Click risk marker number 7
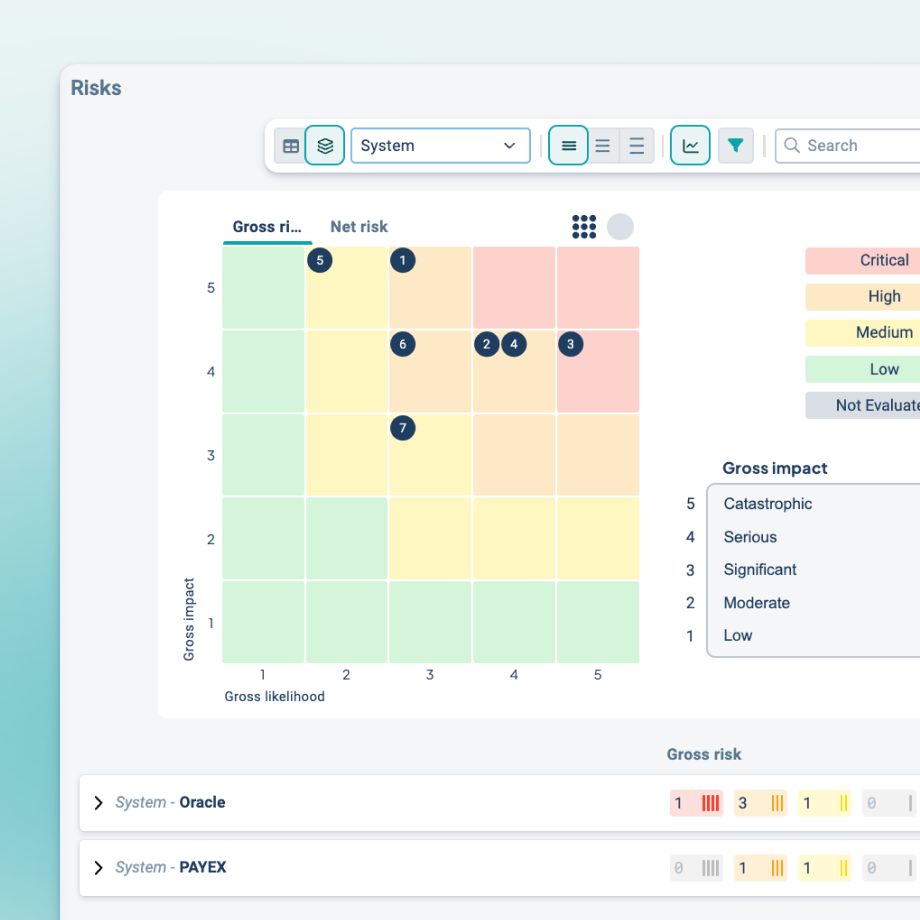Image resolution: width=920 pixels, height=920 pixels. tap(402, 429)
